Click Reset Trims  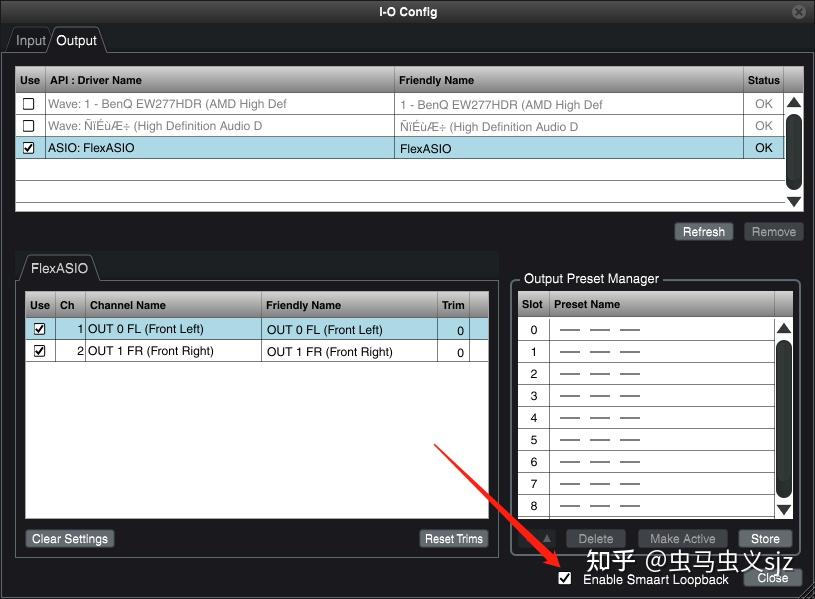454,538
